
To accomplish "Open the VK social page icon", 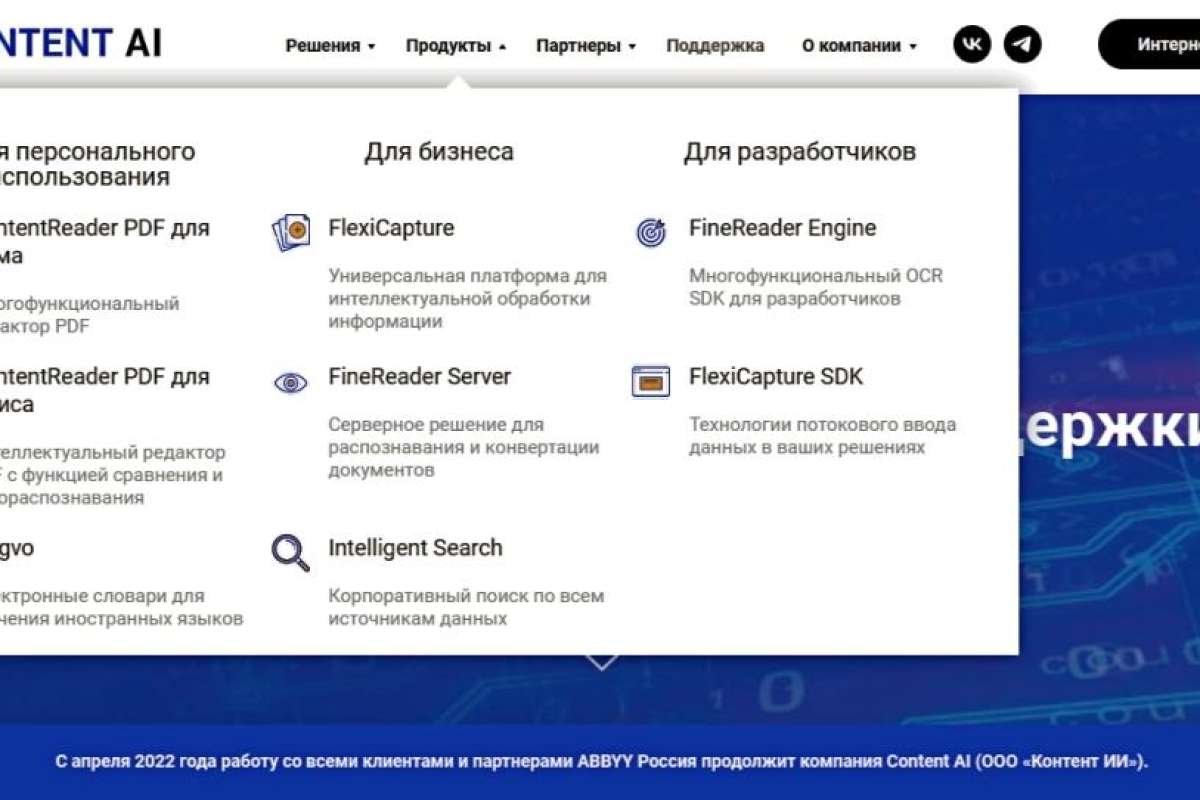I will [x=972, y=45].
